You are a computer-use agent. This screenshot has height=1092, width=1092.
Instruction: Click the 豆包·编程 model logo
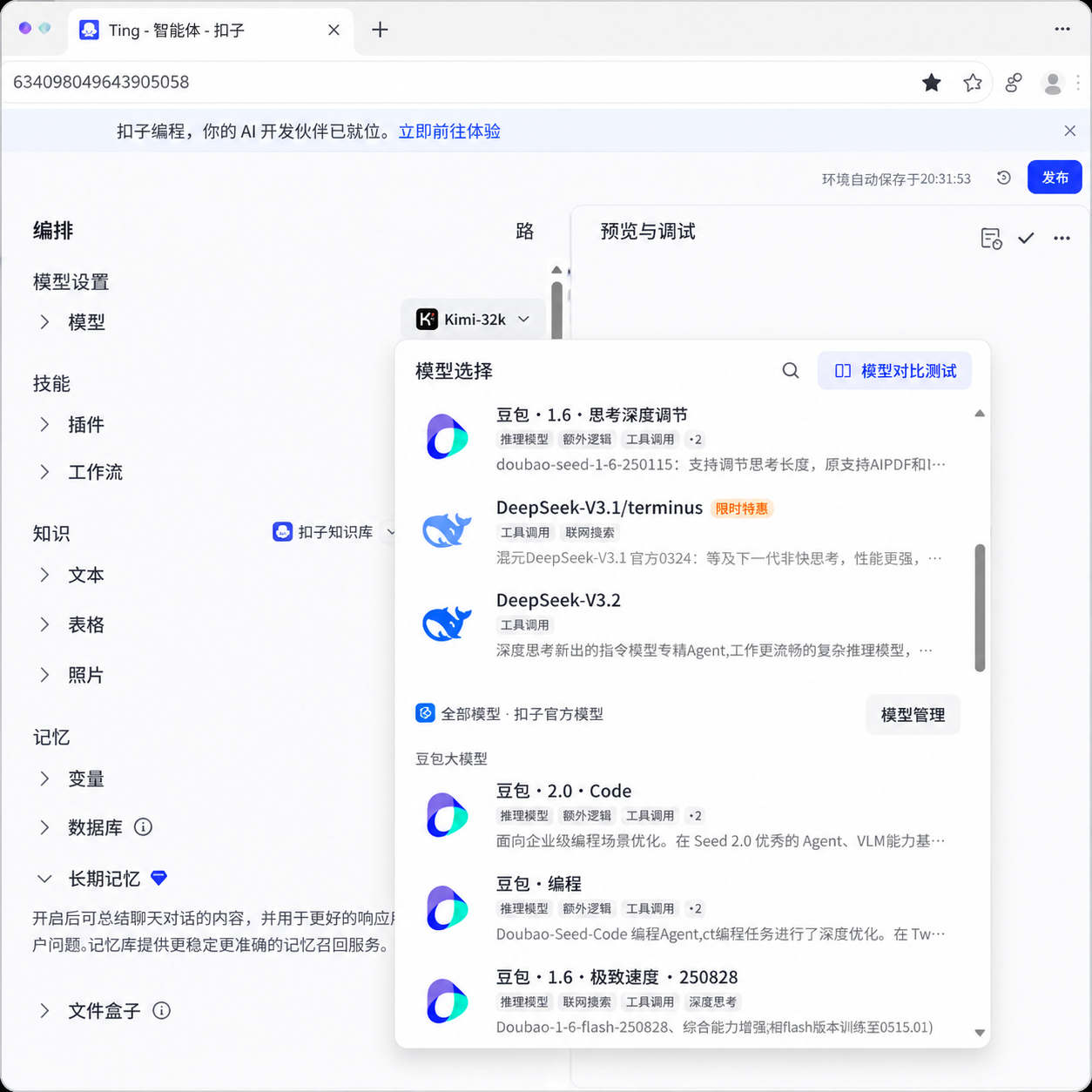pyautogui.click(x=448, y=907)
